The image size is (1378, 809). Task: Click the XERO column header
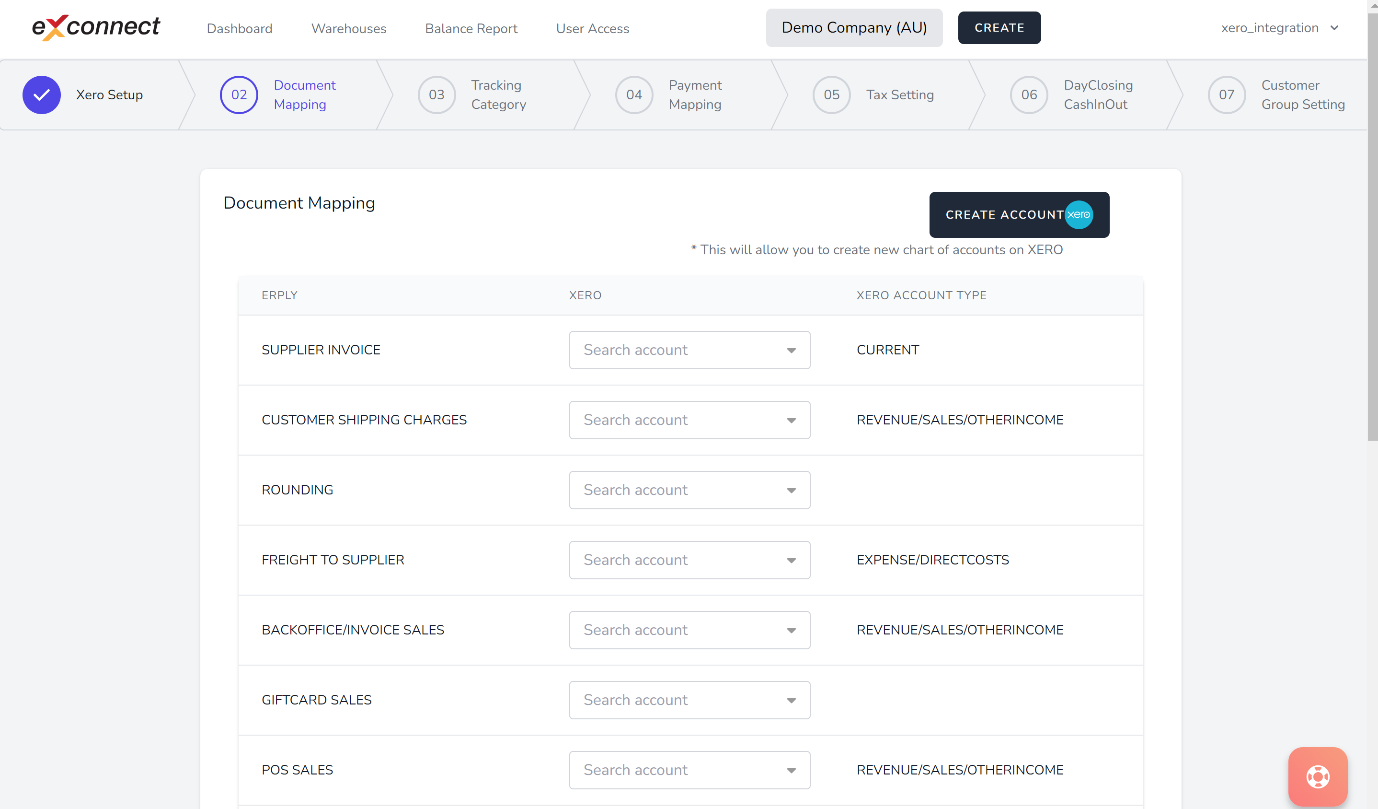point(585,295)
